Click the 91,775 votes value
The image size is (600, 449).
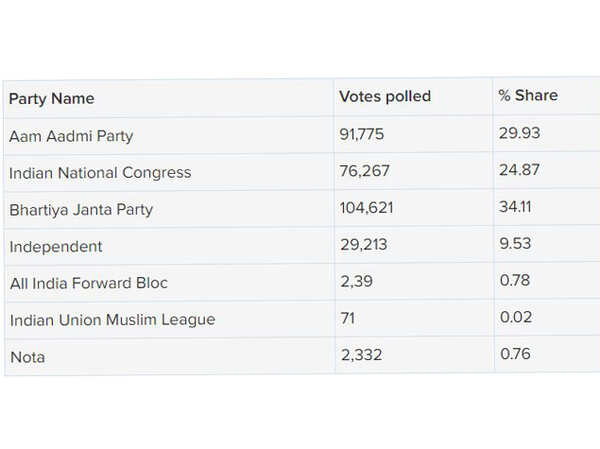coord(361,134)
